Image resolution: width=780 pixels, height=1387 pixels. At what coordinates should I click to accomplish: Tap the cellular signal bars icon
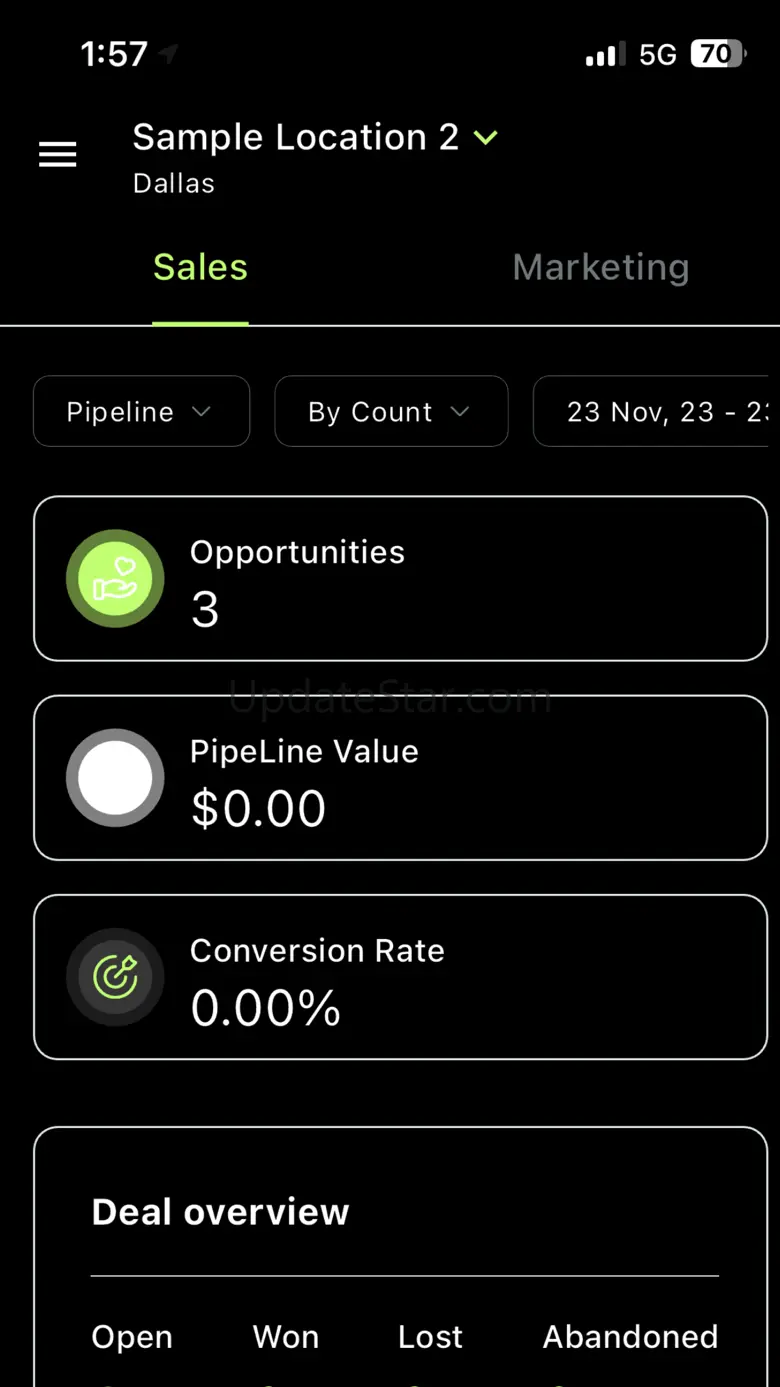click(x=605, y=54)
